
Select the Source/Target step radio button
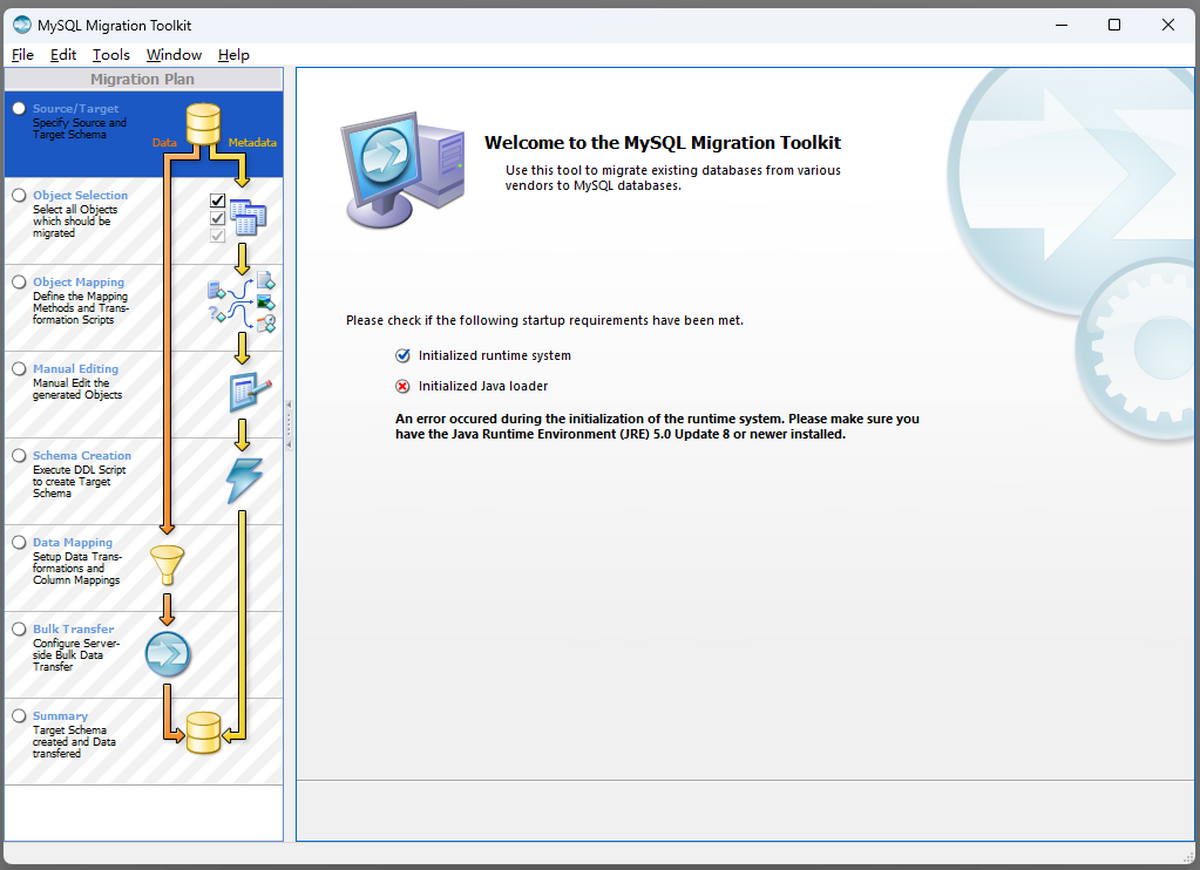pyautogui.click(x=18, y=108)
